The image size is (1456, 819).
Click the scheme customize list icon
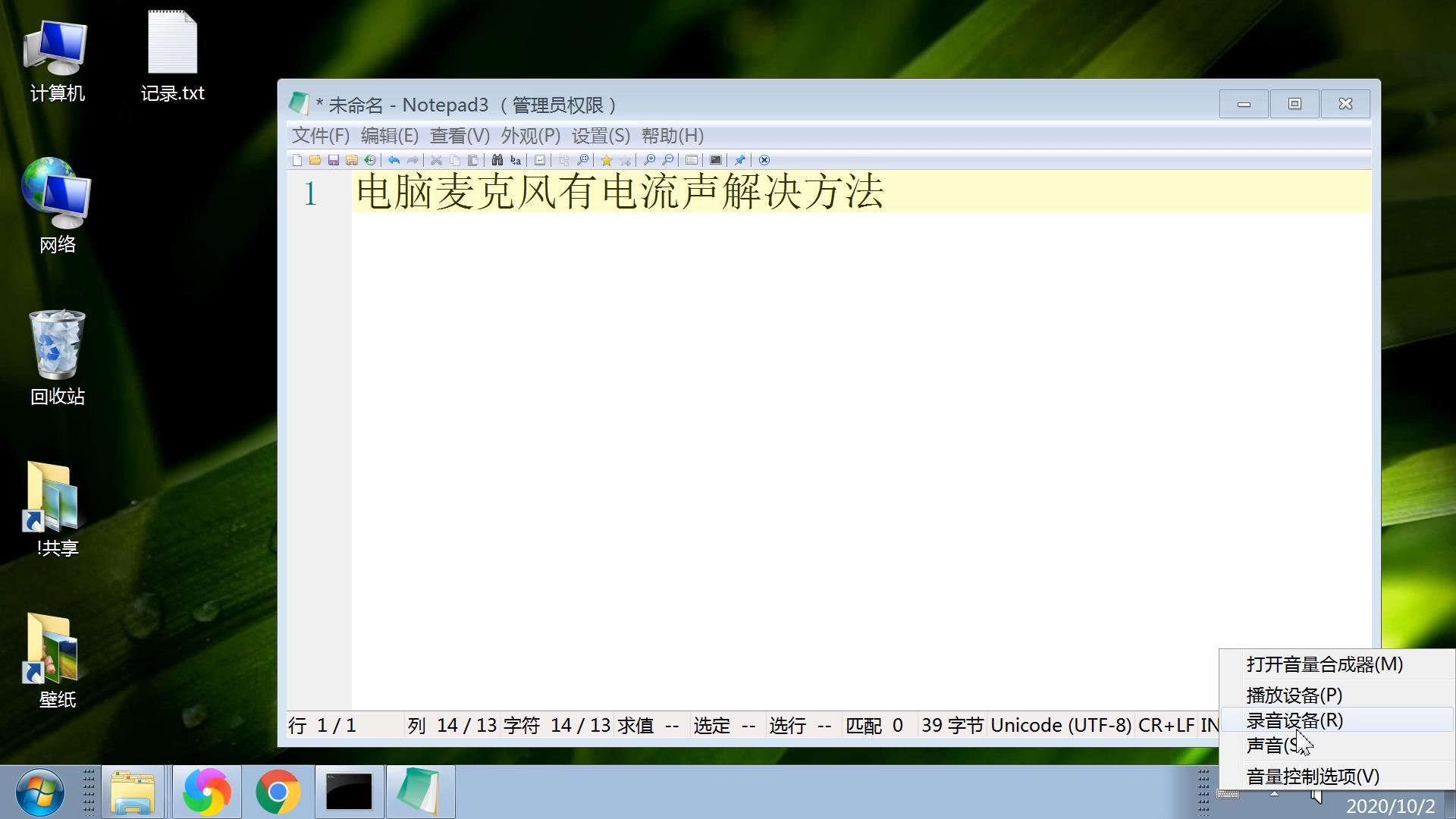(691, 160)
